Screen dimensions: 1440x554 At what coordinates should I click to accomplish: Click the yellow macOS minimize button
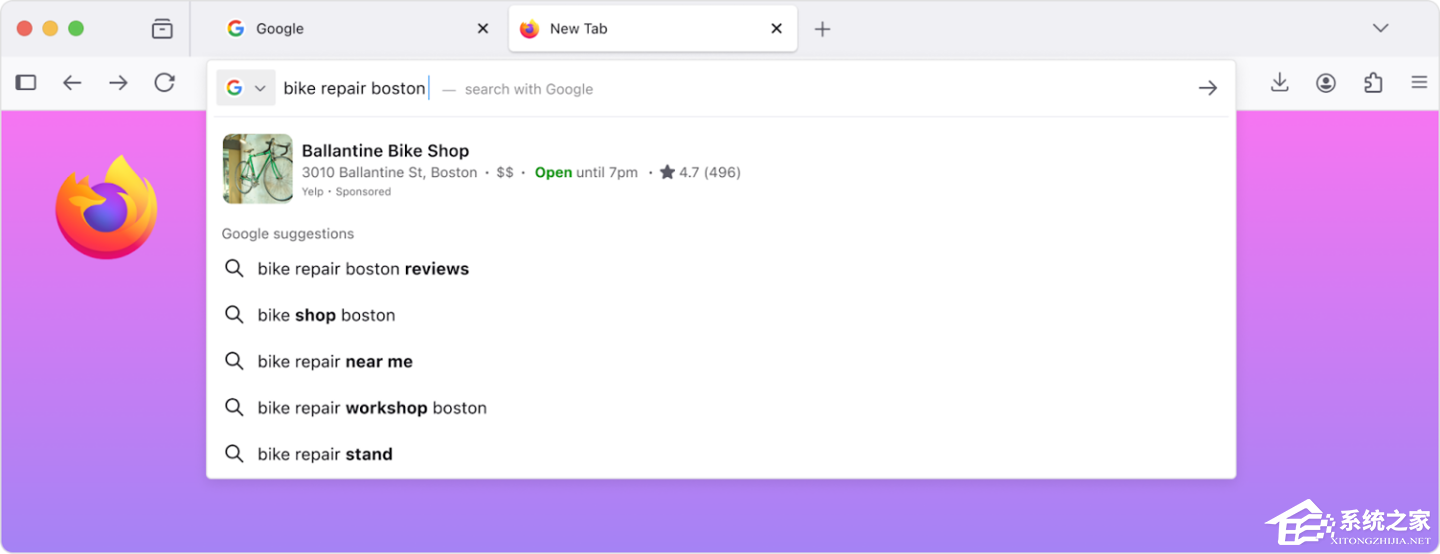(x=50, y=29)
